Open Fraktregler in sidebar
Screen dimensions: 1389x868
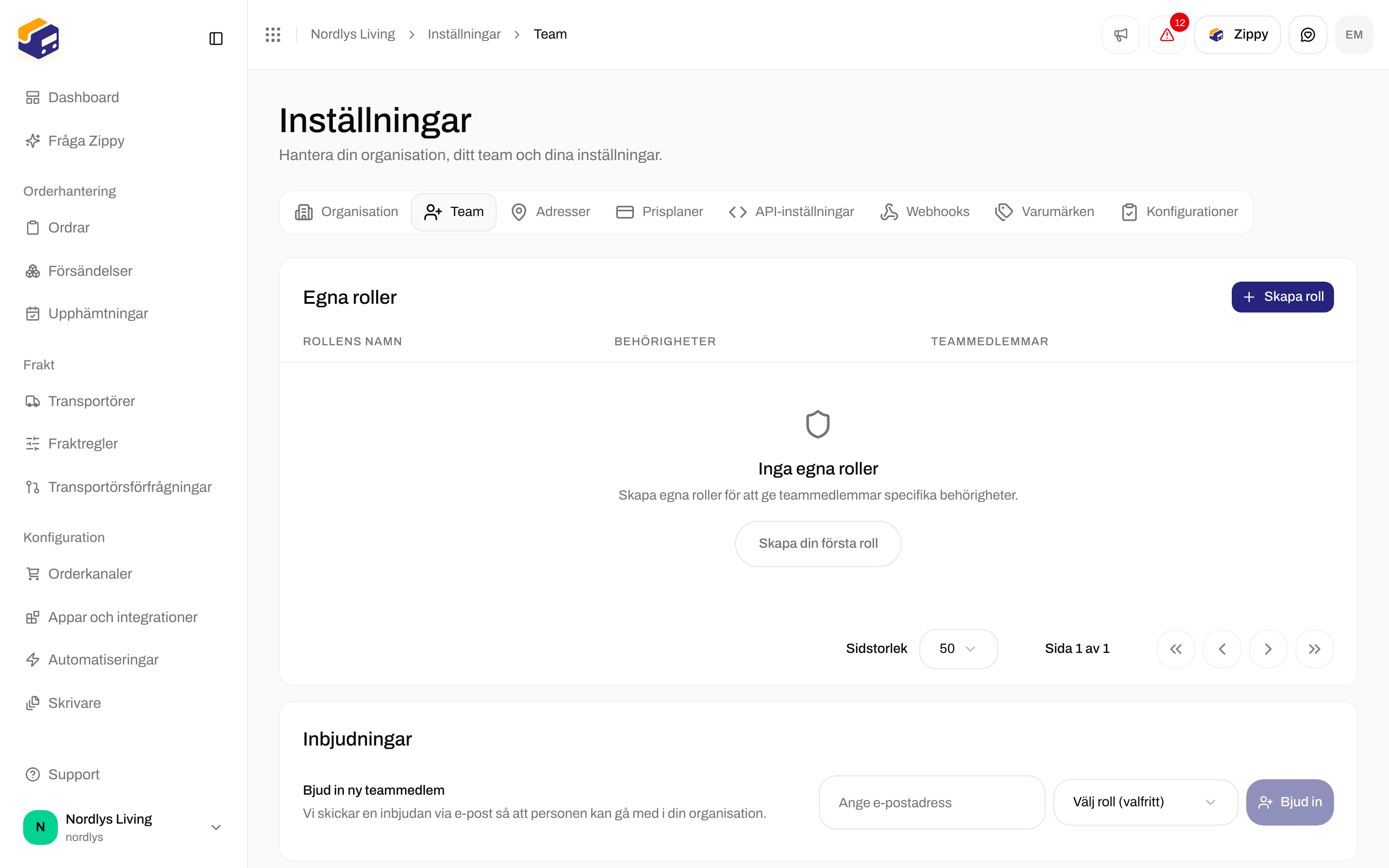(123, 444)
